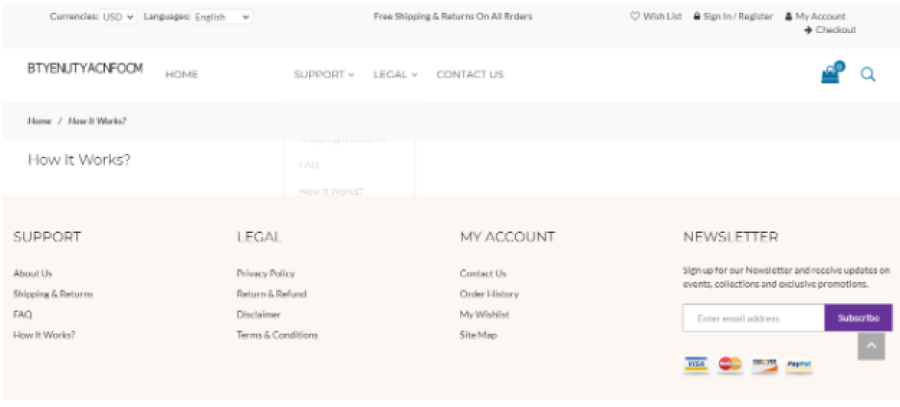Click the back-to-top arrow button
This screenshot has width=900, height=407.
pyautogui.click(x=871, y=346)
